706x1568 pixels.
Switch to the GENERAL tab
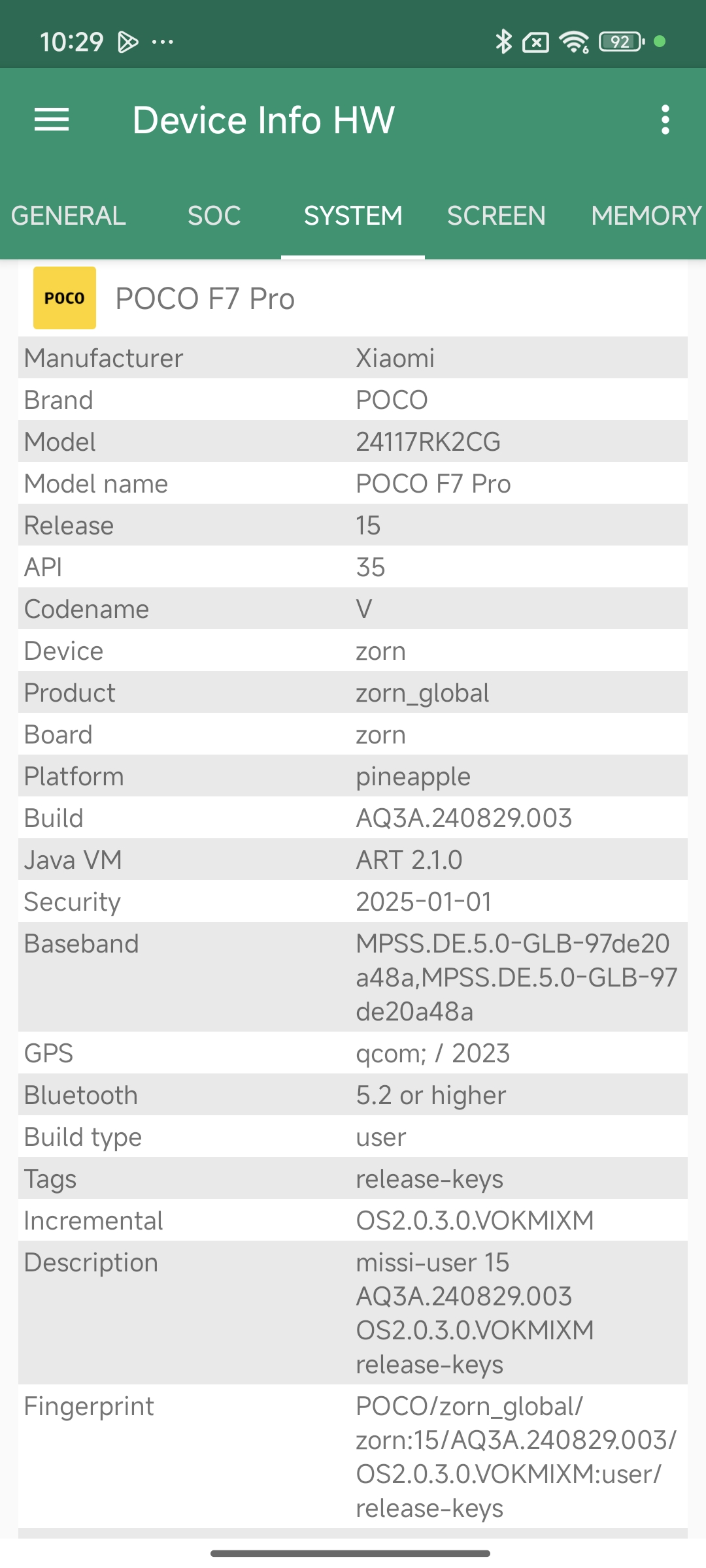click(x=69, y=216)
